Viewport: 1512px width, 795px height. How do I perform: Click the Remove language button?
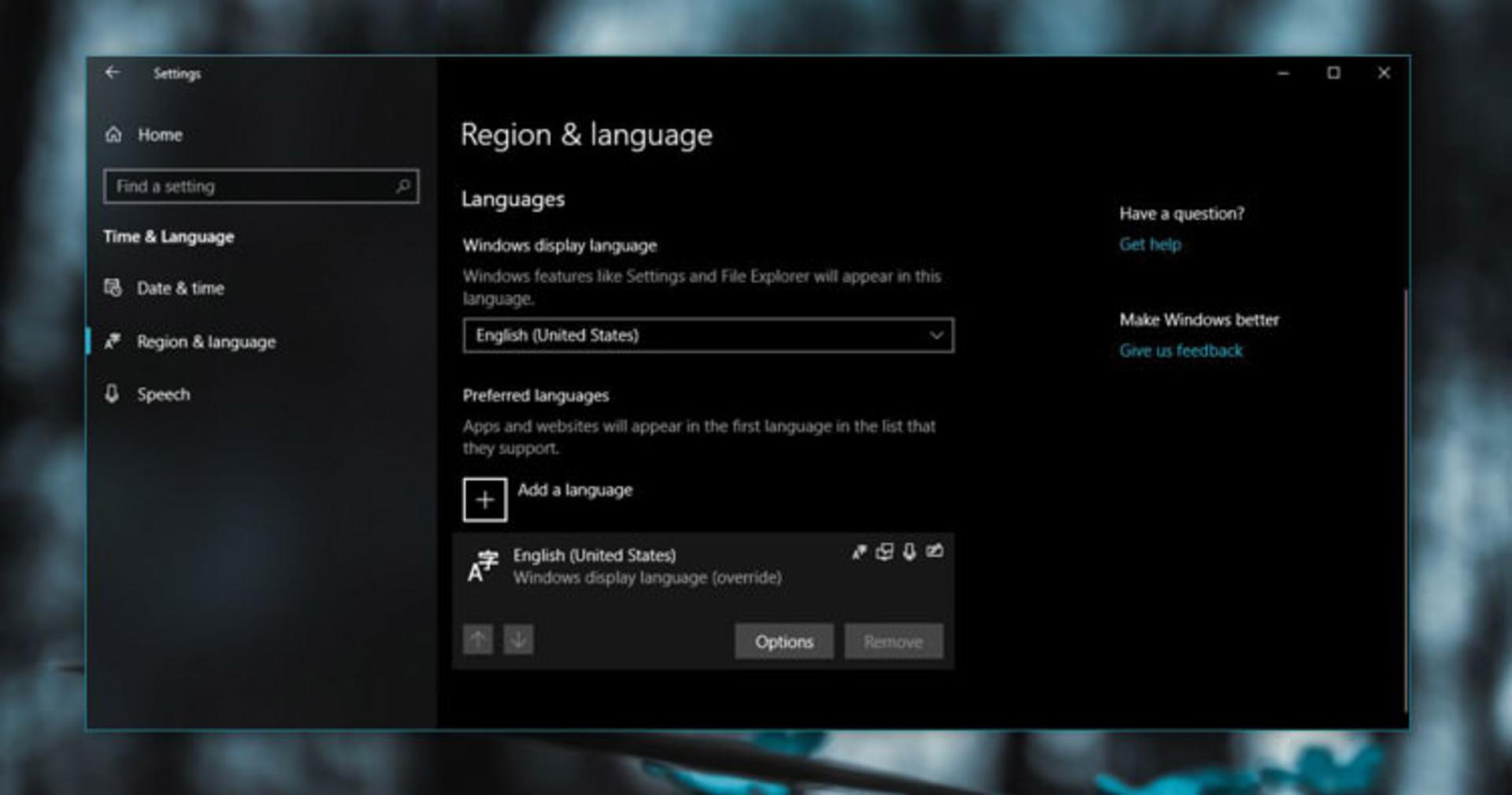(894, 641)
